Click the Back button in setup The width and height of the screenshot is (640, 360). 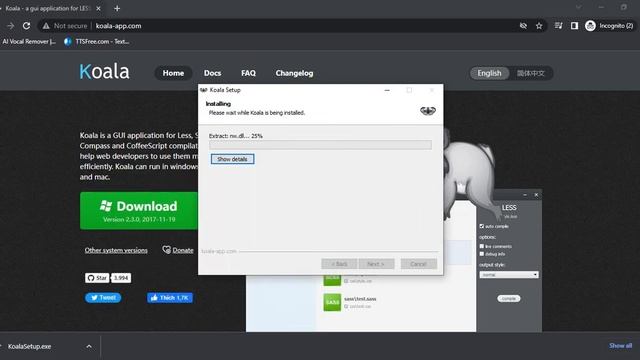click(x=339, y=264)
